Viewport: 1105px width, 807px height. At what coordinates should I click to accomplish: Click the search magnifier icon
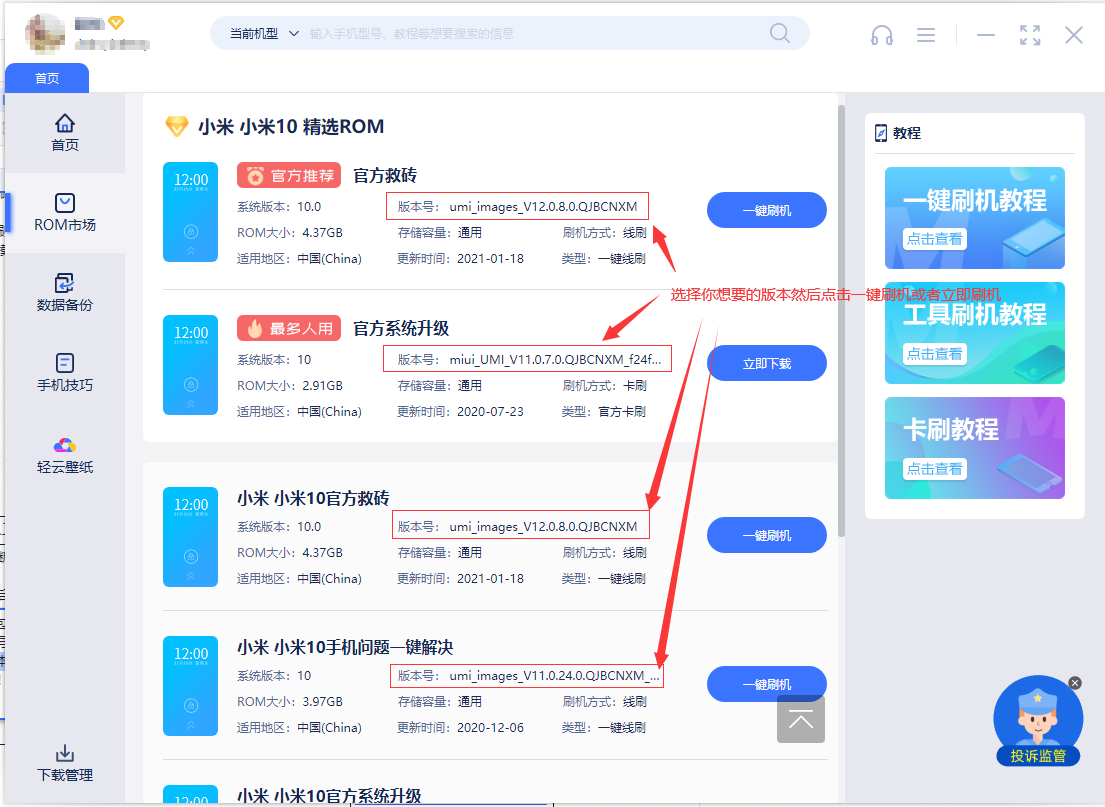pos(780,33)
